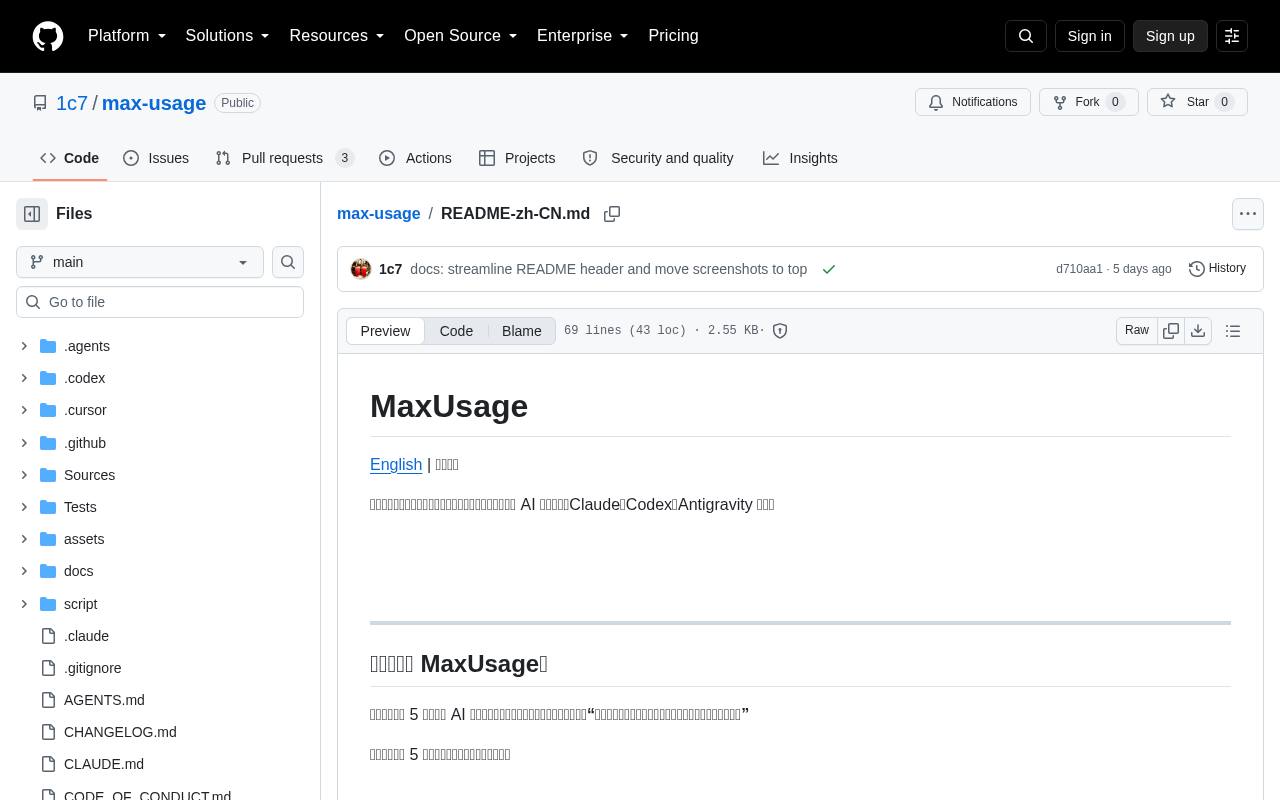Click the Go to file input

(160, 302)
